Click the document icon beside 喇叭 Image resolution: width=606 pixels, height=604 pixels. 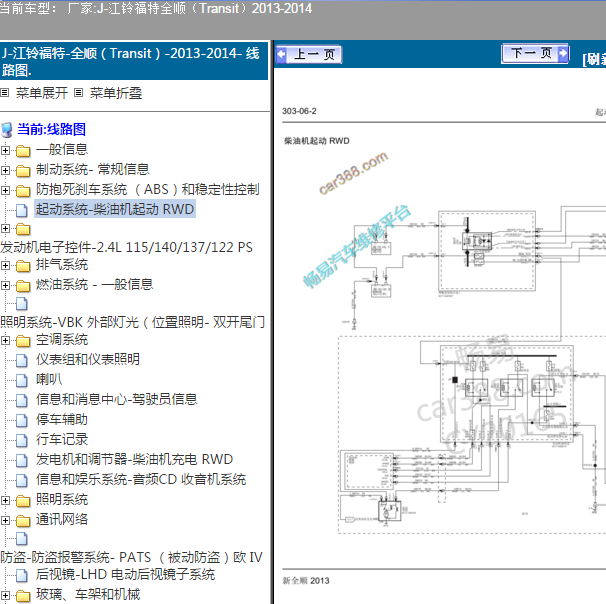pos(22,380)
